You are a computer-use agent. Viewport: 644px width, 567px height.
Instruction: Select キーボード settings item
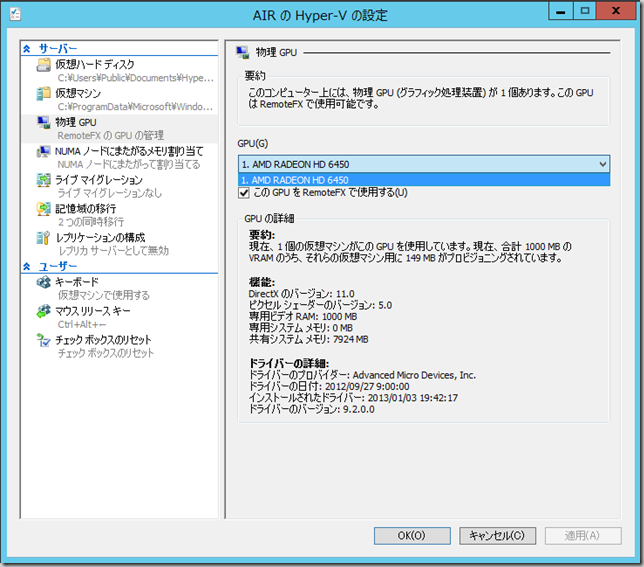120,288
